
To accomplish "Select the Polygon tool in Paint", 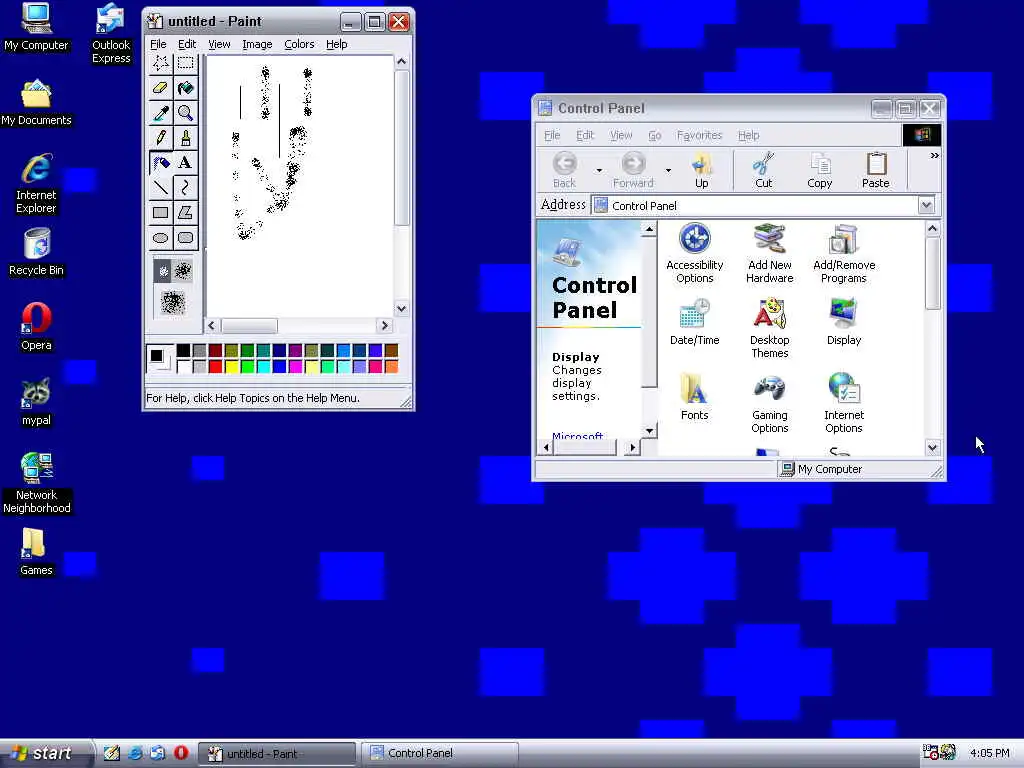I will pyautogui.click(x=185, y=213).
